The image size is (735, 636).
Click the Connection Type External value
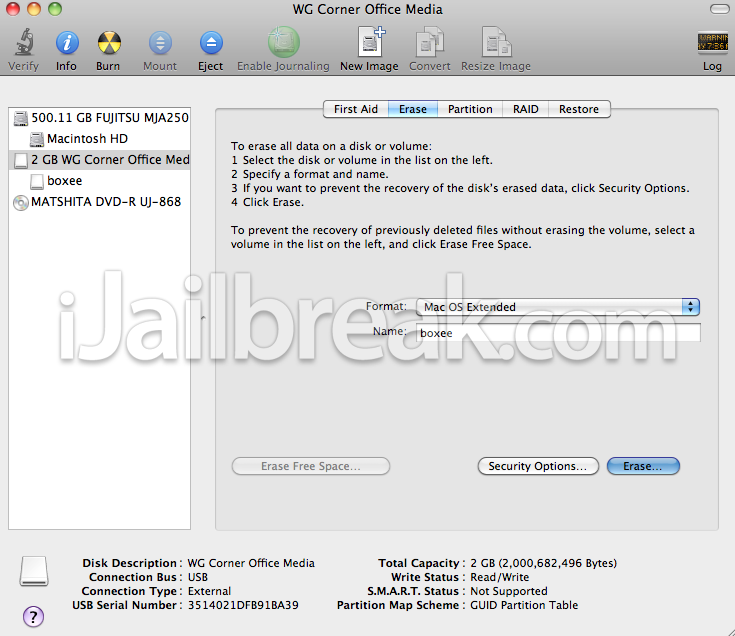click(x=209, y=591)
